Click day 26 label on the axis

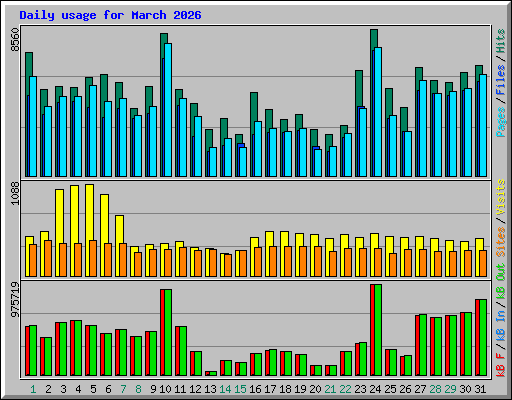point(405,389)
